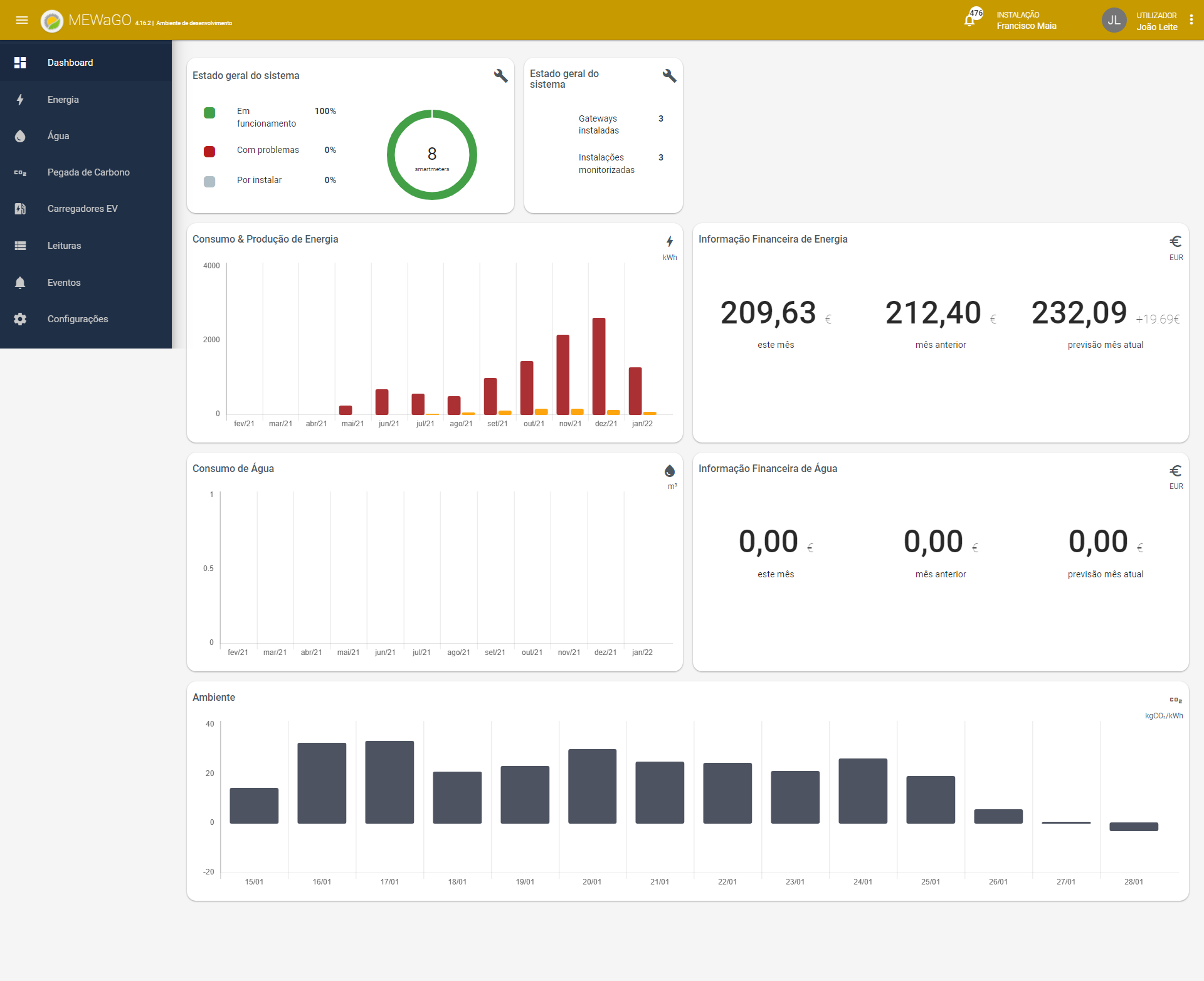Open the Dashboard menu item
This screenshot has height=981, width=1204.
coord(86,63)
